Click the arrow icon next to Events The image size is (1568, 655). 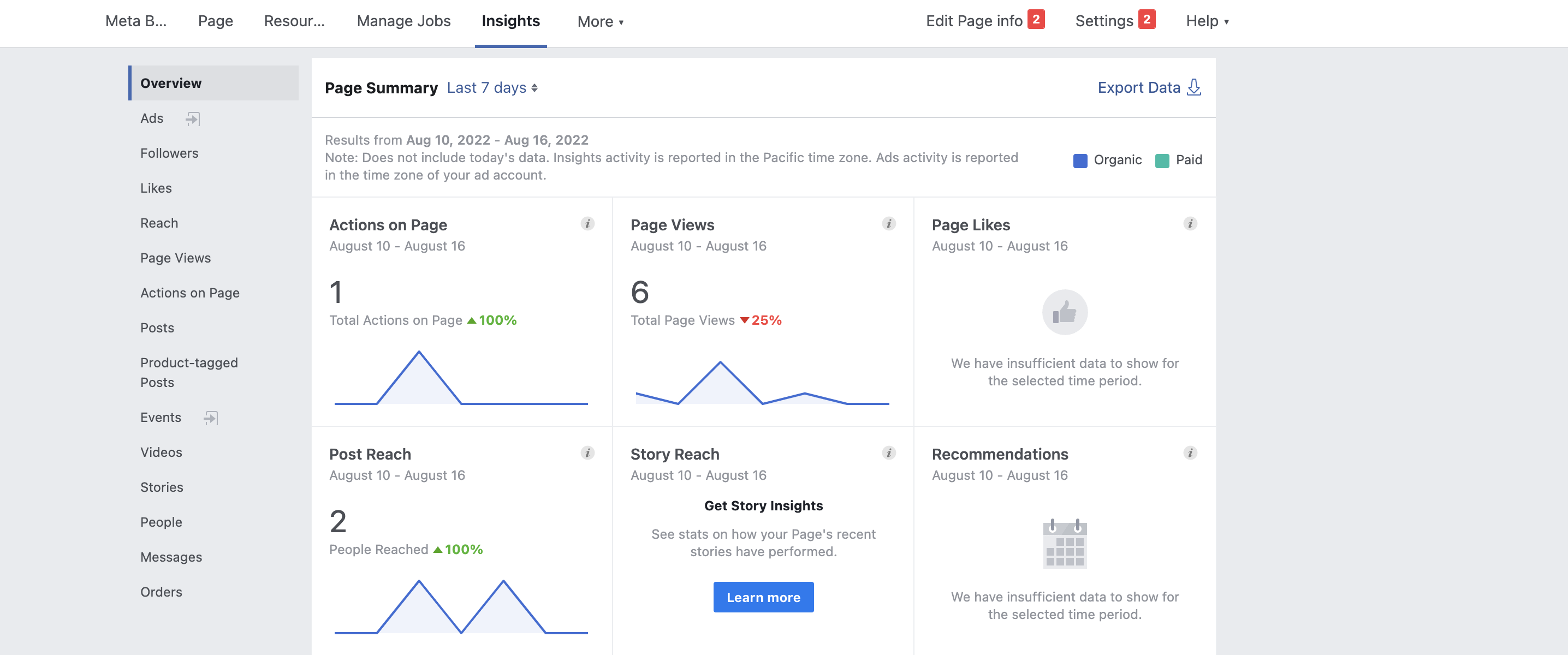pyautogui.click(x=210, y=418)
